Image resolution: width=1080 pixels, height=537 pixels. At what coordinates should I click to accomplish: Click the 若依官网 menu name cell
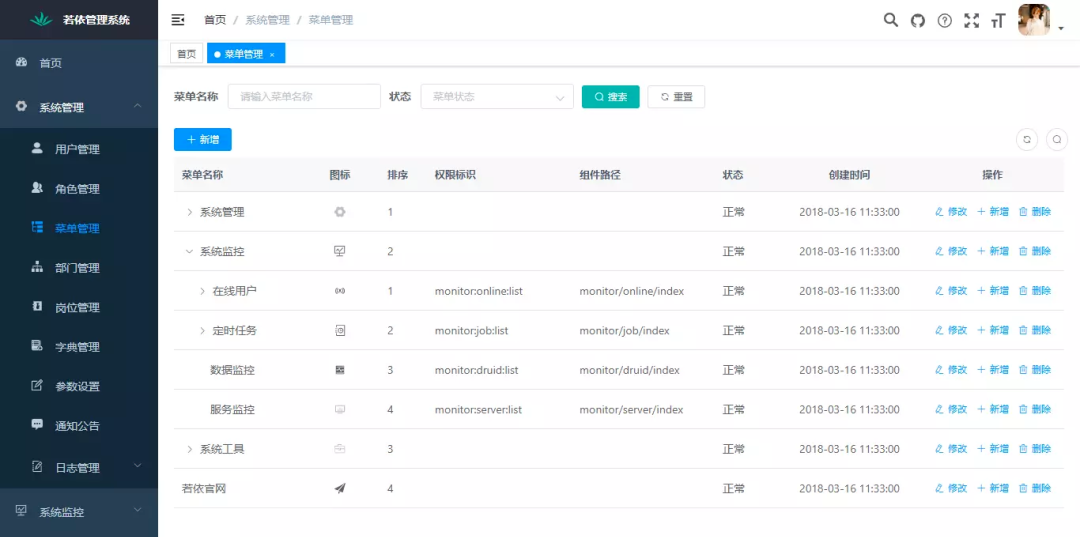coord(204,489)
